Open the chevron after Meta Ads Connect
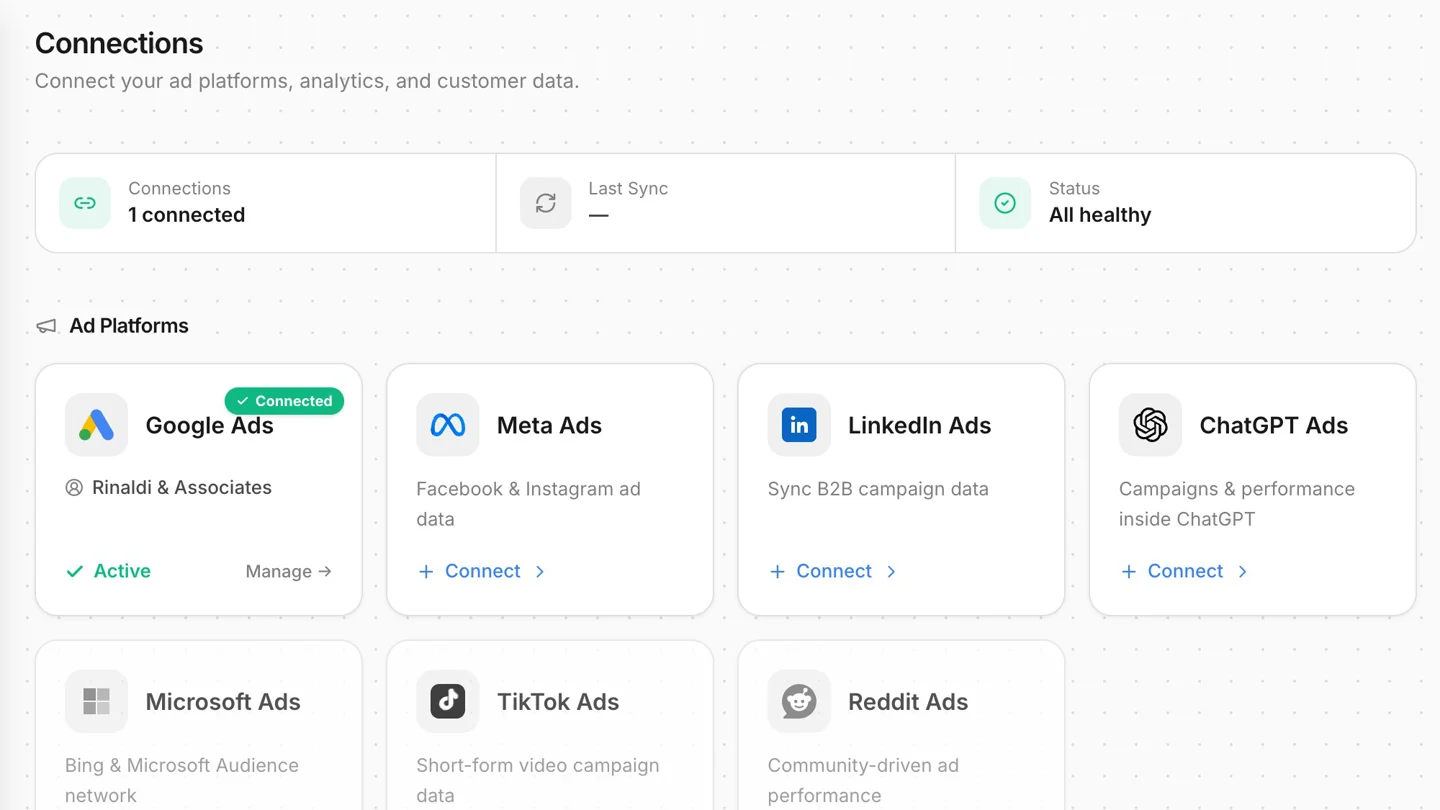Screen dimensions: 1440x810 (x=540, y=572)
